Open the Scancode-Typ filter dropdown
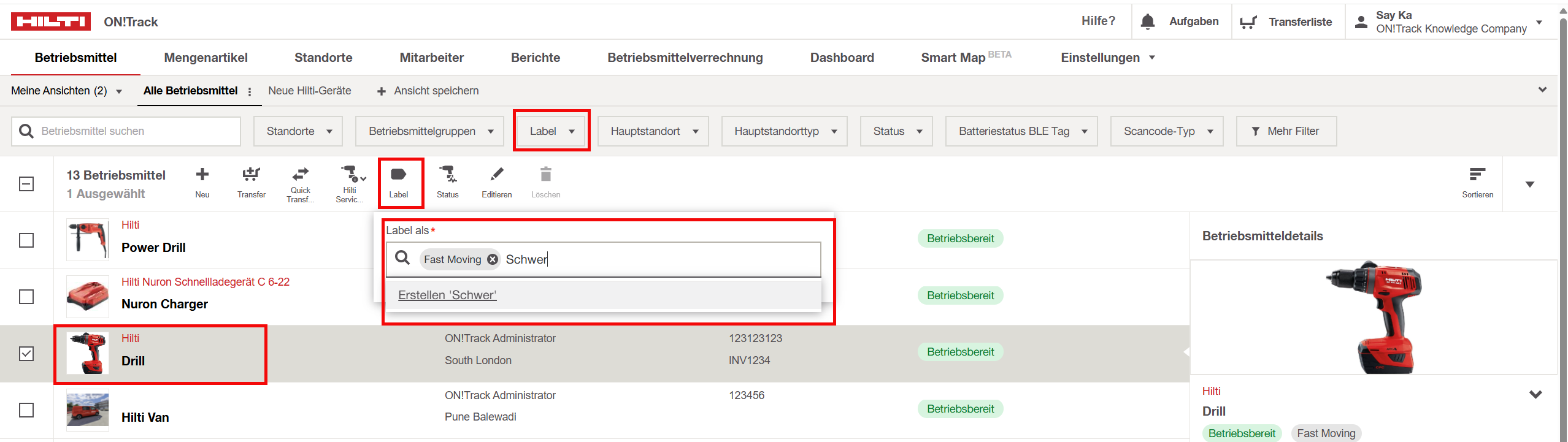The image size is (1568, 442). [1167, 131]
